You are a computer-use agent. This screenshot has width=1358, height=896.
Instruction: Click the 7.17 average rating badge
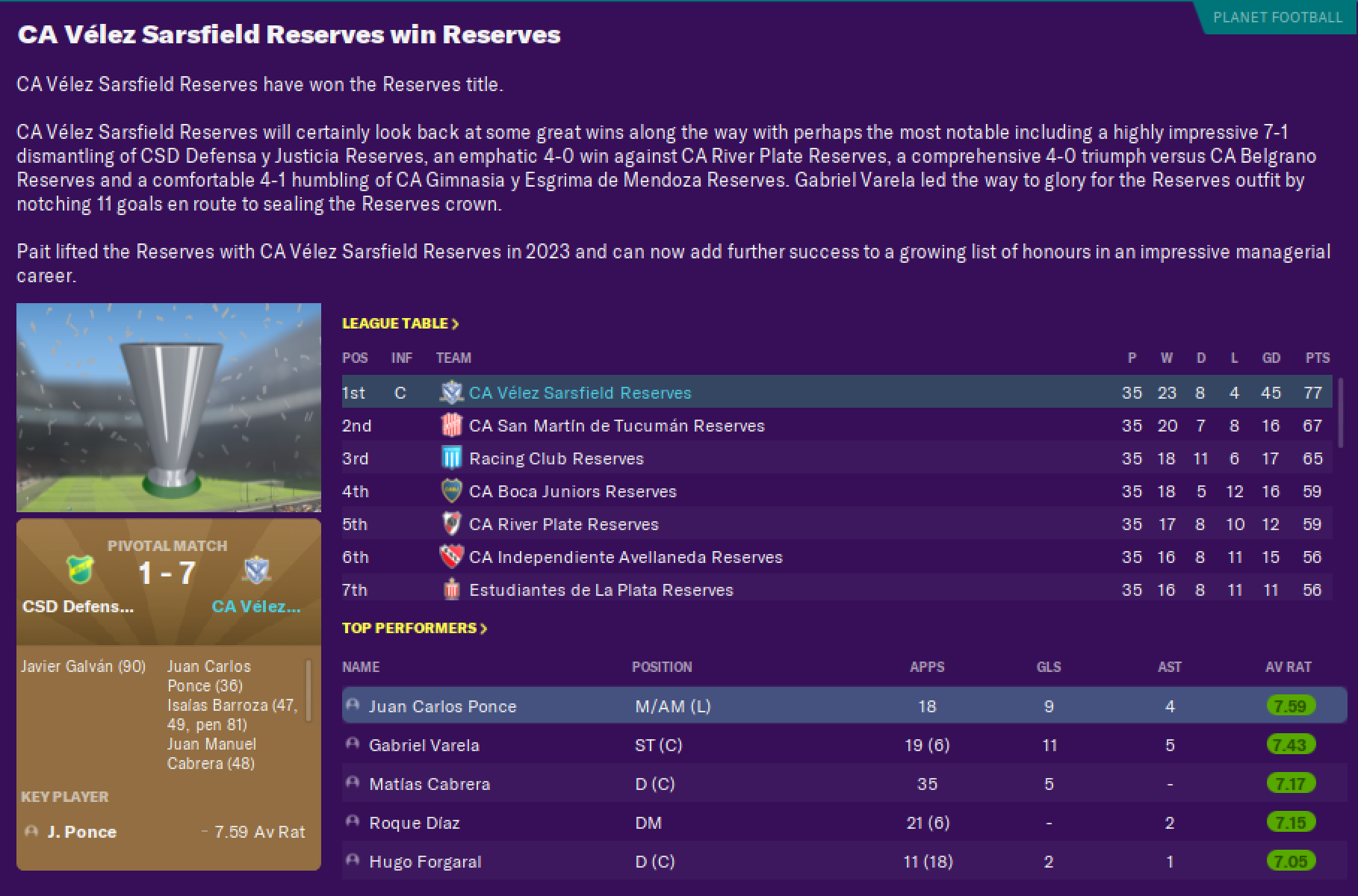1290,783
